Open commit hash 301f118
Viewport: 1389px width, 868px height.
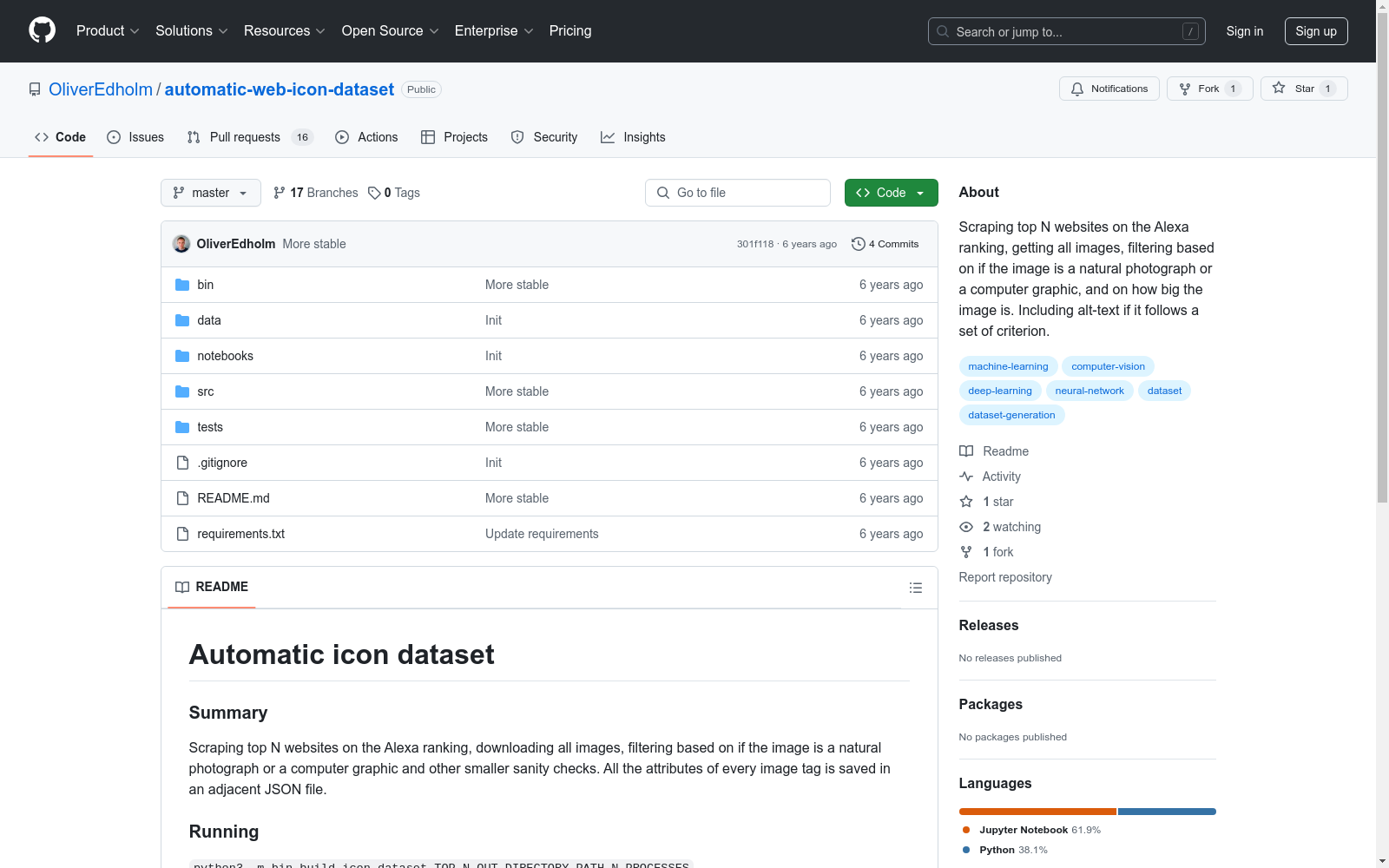[x=755, y=244]
